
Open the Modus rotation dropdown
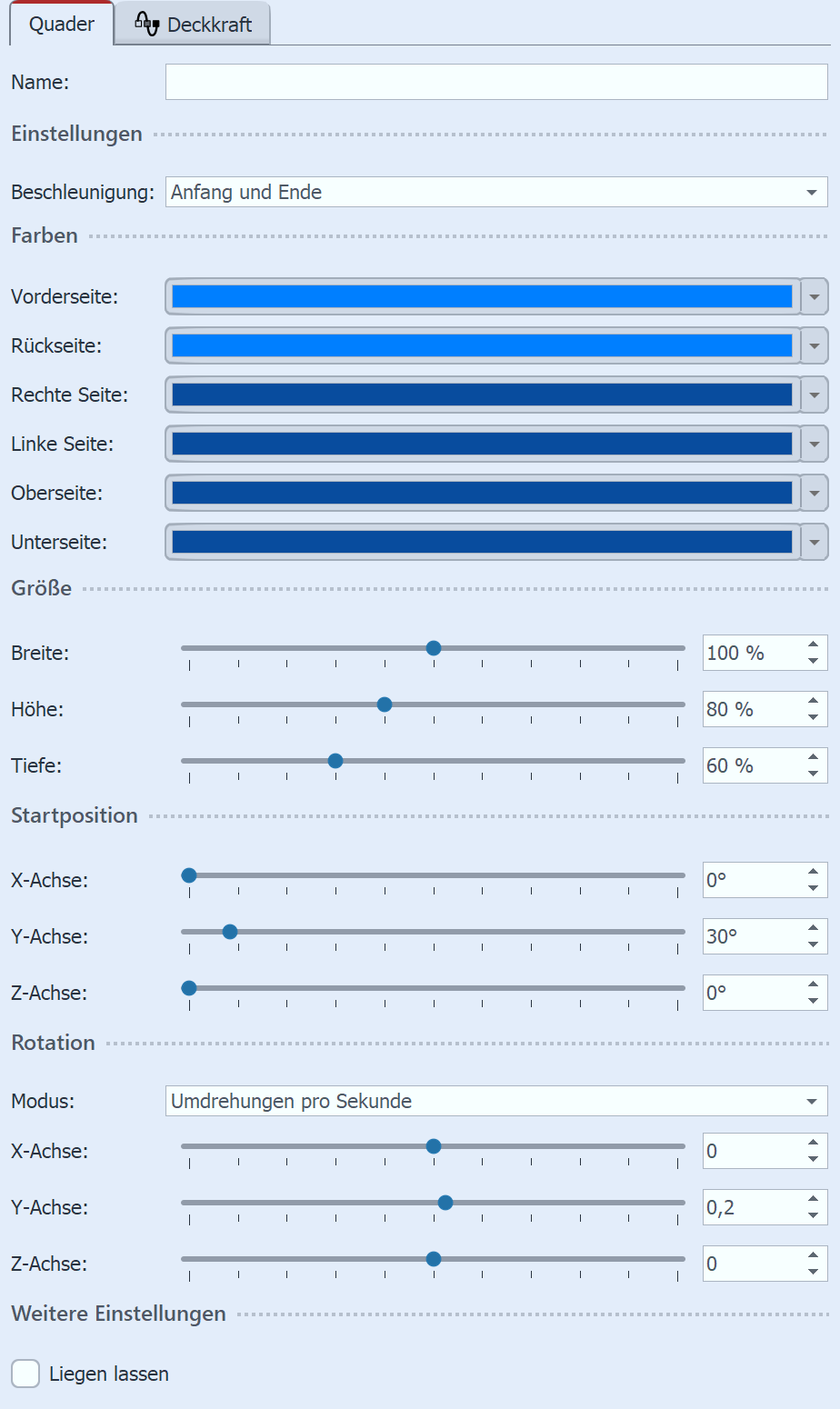pos(495,1101)
